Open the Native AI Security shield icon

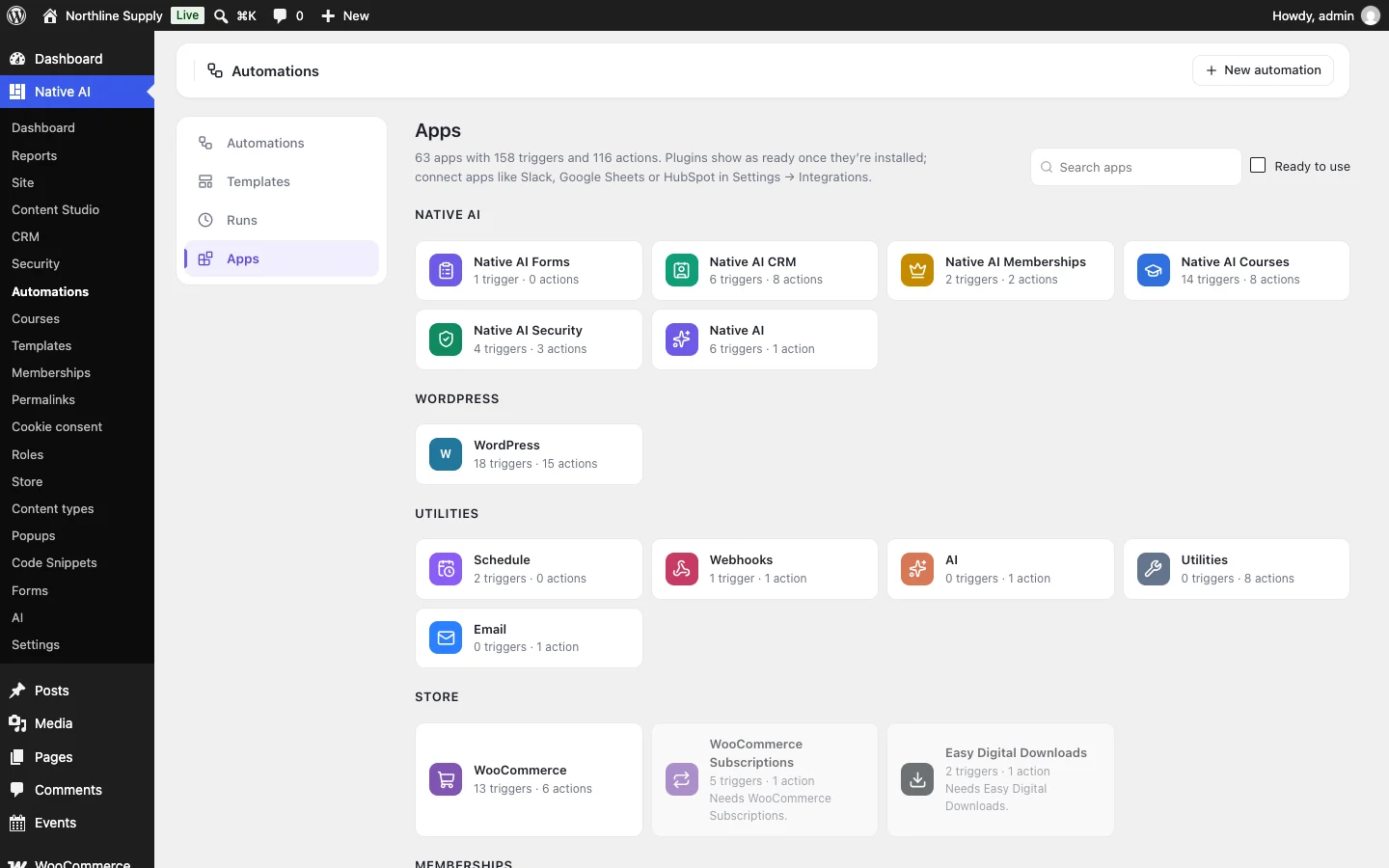tap(446, 339)
